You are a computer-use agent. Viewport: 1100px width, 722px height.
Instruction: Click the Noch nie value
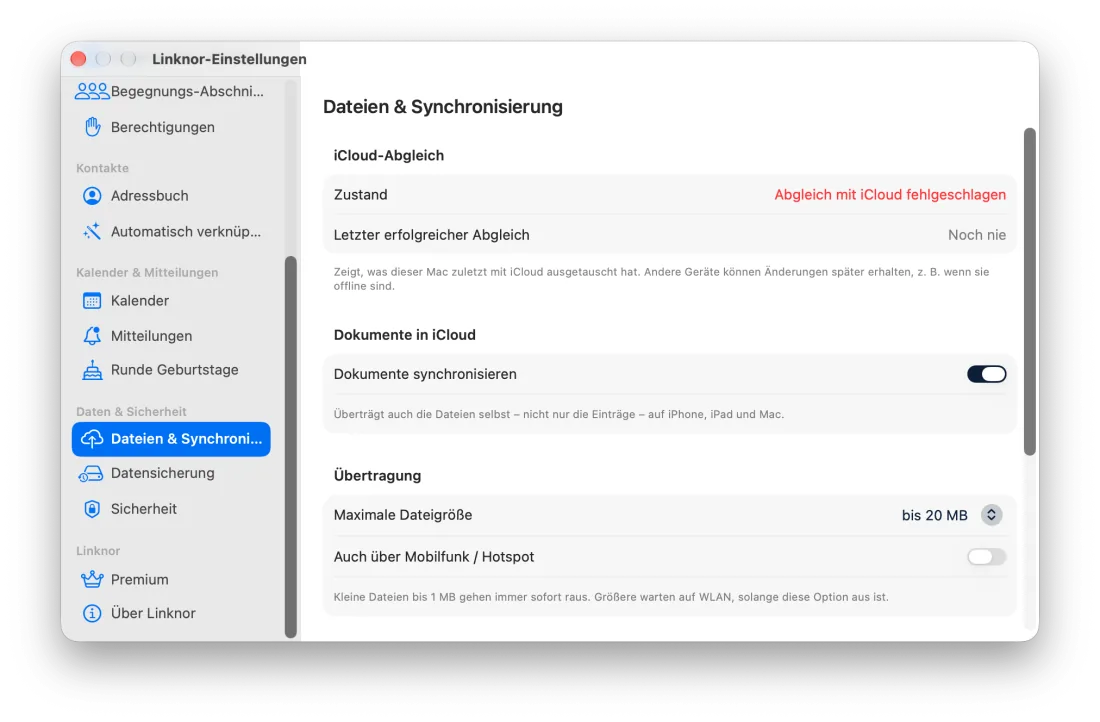pos(977,235)
